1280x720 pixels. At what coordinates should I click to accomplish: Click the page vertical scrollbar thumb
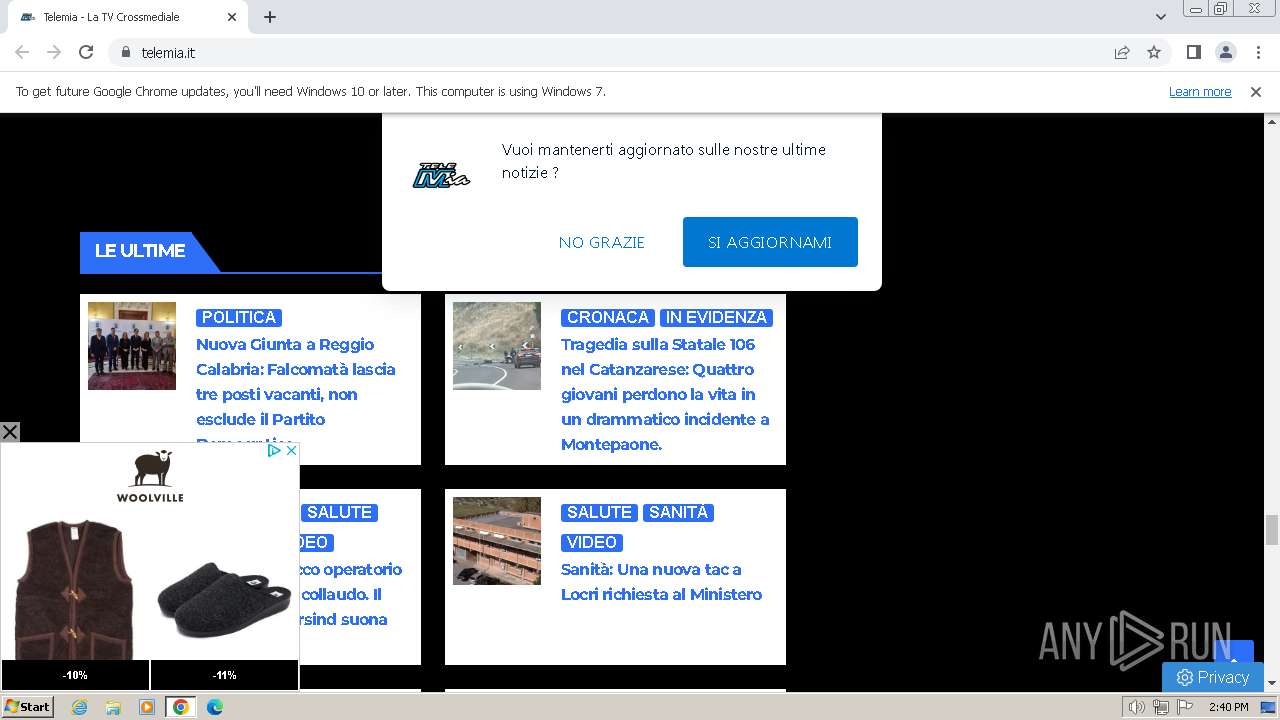point(1272,530)
